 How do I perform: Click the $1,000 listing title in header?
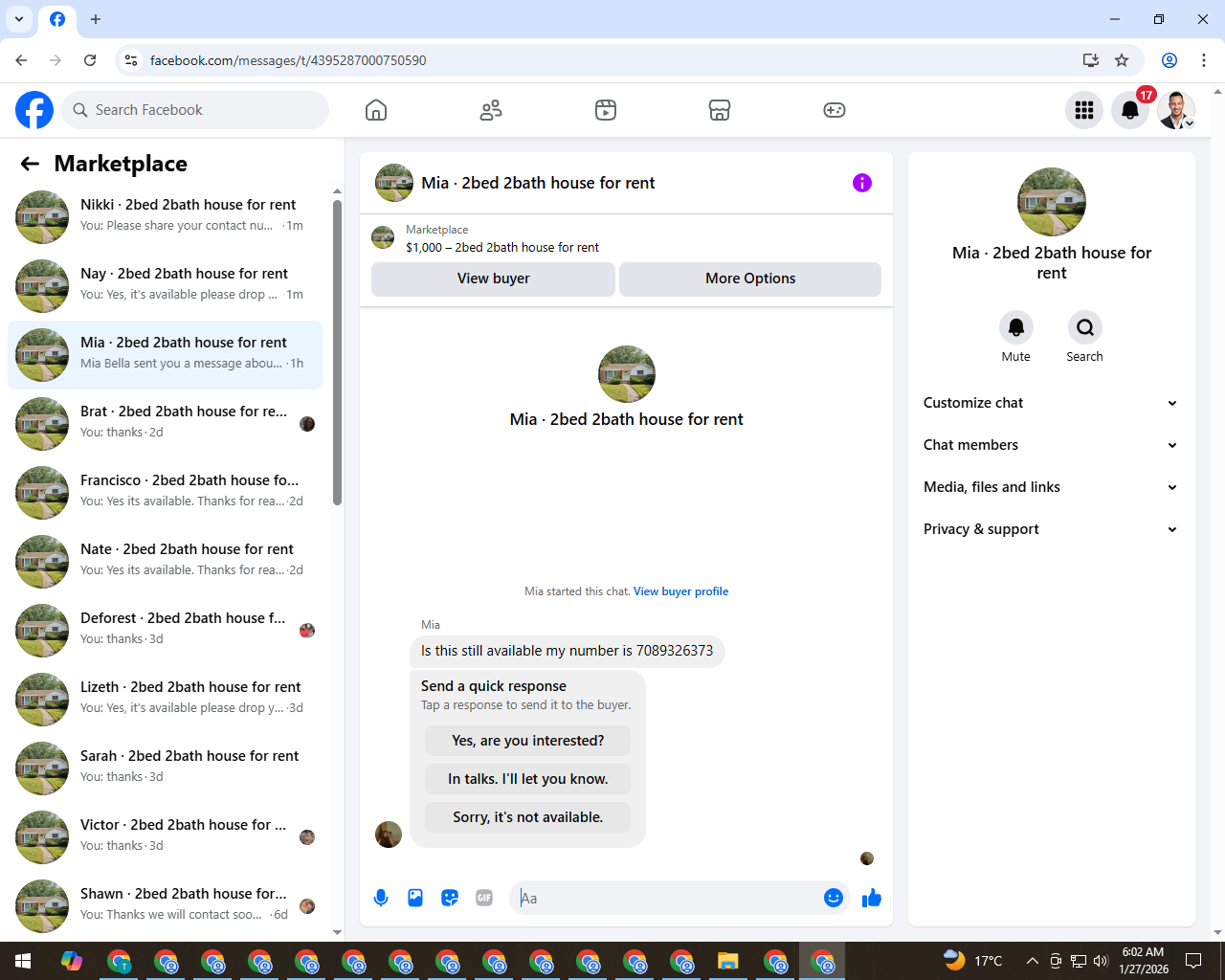click(x=502, y=247)
